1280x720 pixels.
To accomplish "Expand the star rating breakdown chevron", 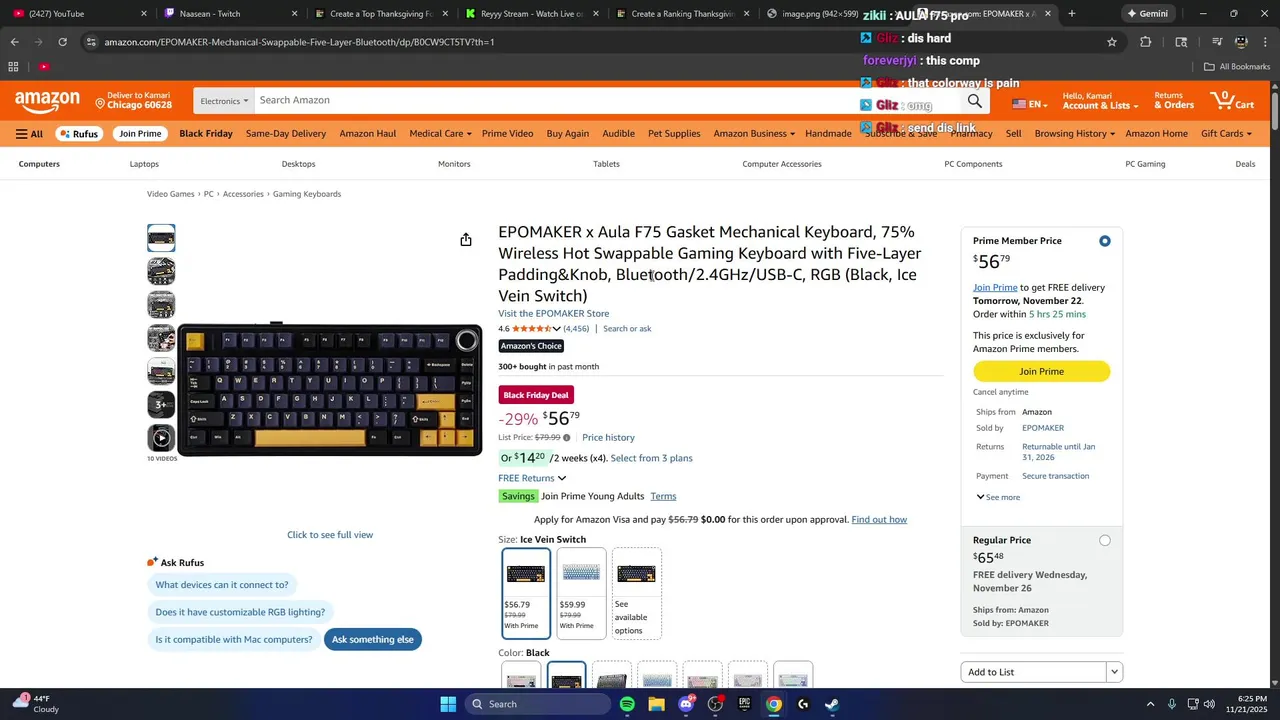I will pos(556,329).
